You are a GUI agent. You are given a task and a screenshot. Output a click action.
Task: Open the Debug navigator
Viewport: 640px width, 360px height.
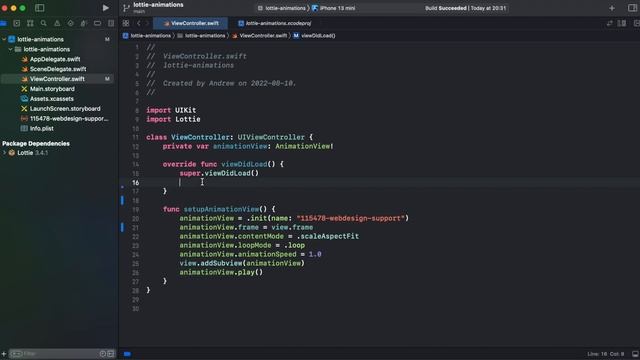(84, 23)
